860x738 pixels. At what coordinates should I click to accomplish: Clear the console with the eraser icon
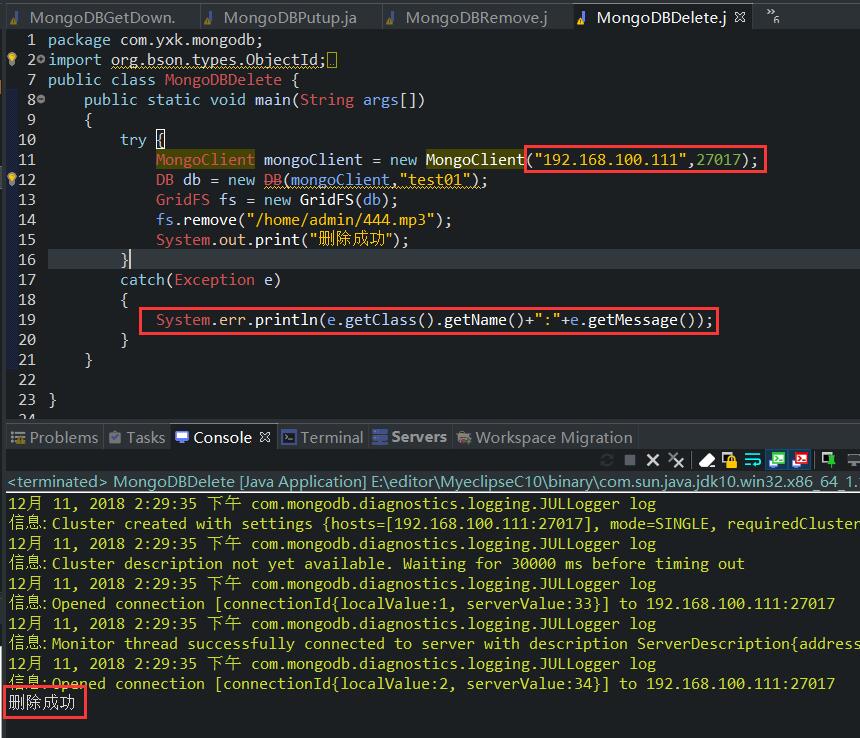pos(706,460)
